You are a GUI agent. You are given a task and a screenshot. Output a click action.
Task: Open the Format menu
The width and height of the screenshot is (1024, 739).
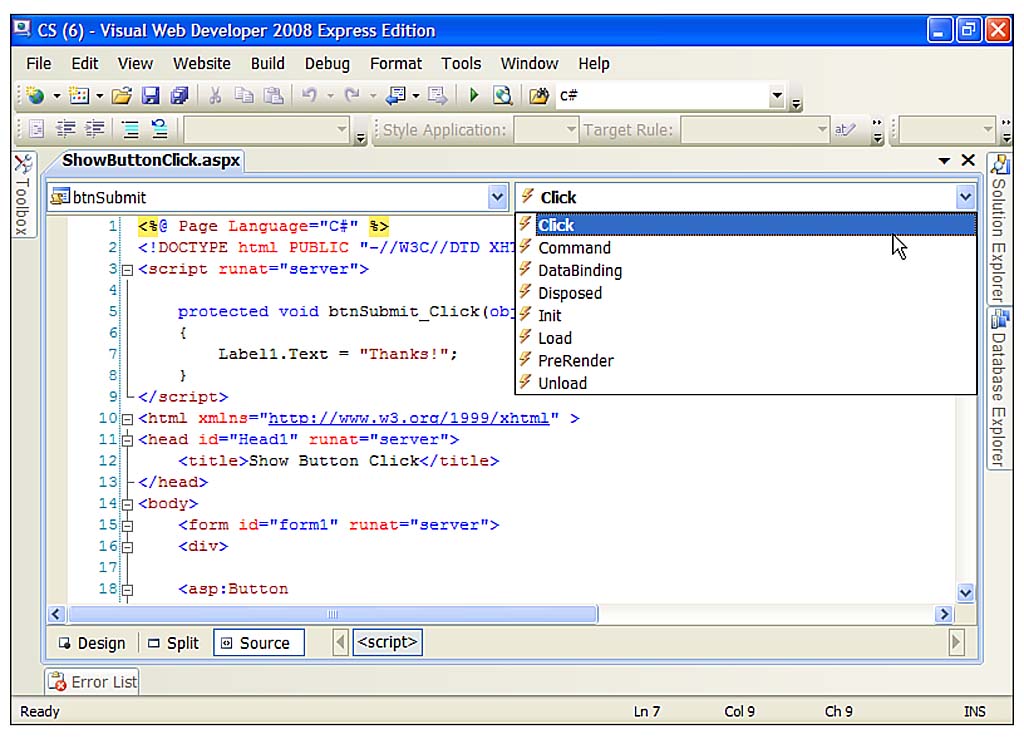396,63
